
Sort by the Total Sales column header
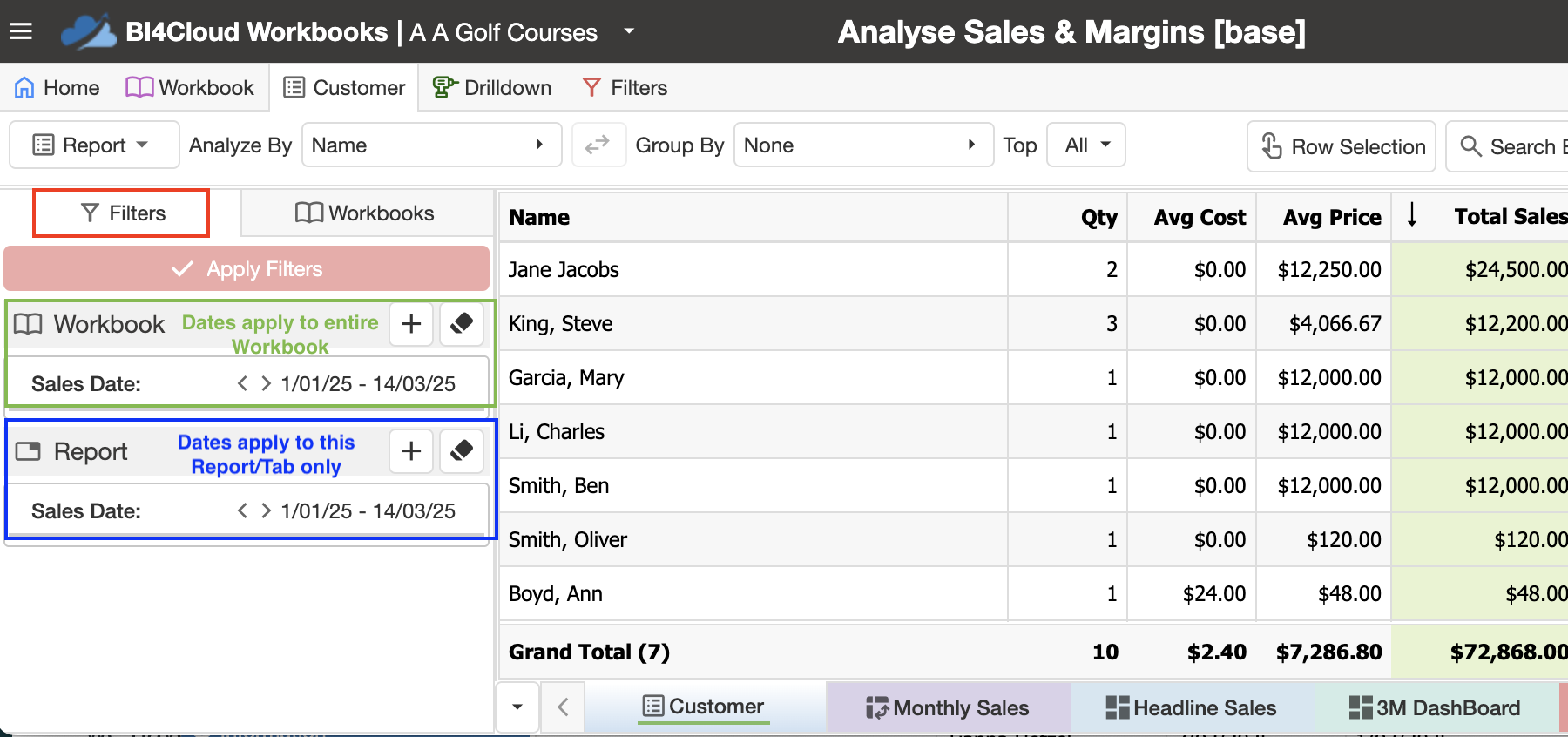coord(1511,216)
